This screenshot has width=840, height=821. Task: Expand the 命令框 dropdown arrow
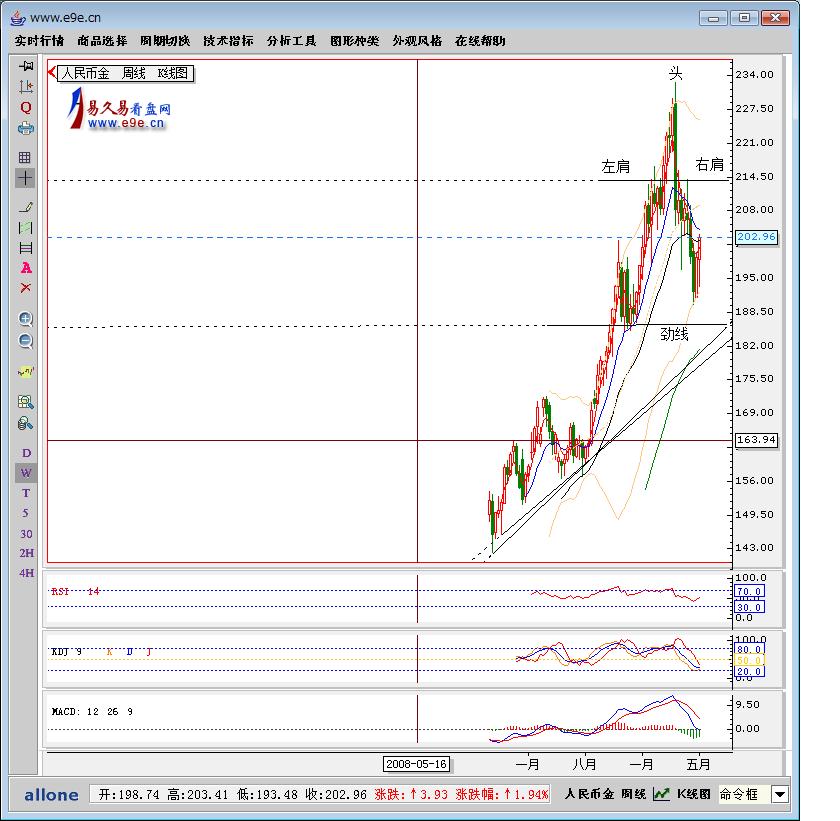[x=780, y=794]
